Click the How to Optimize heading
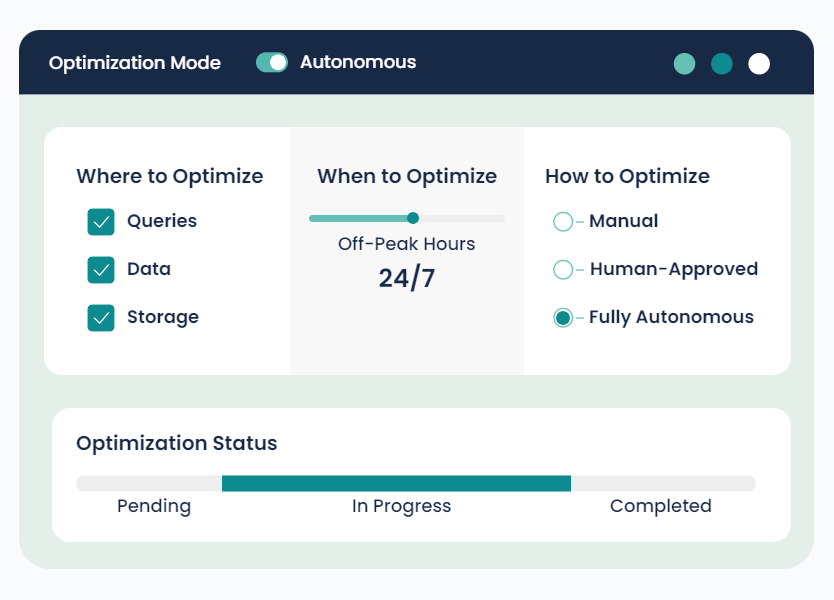 pos(628,176)
